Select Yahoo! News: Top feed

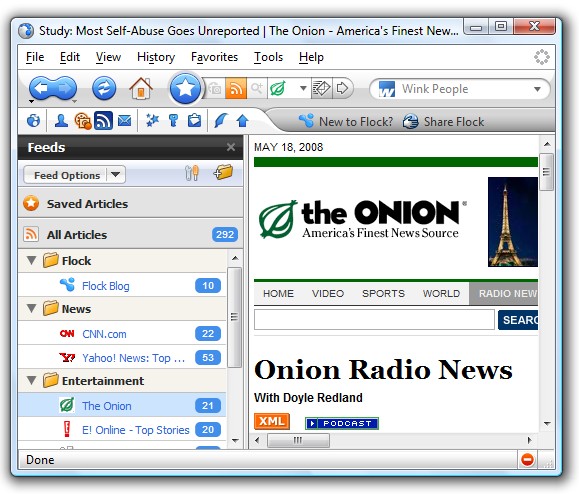coord(122,357)
